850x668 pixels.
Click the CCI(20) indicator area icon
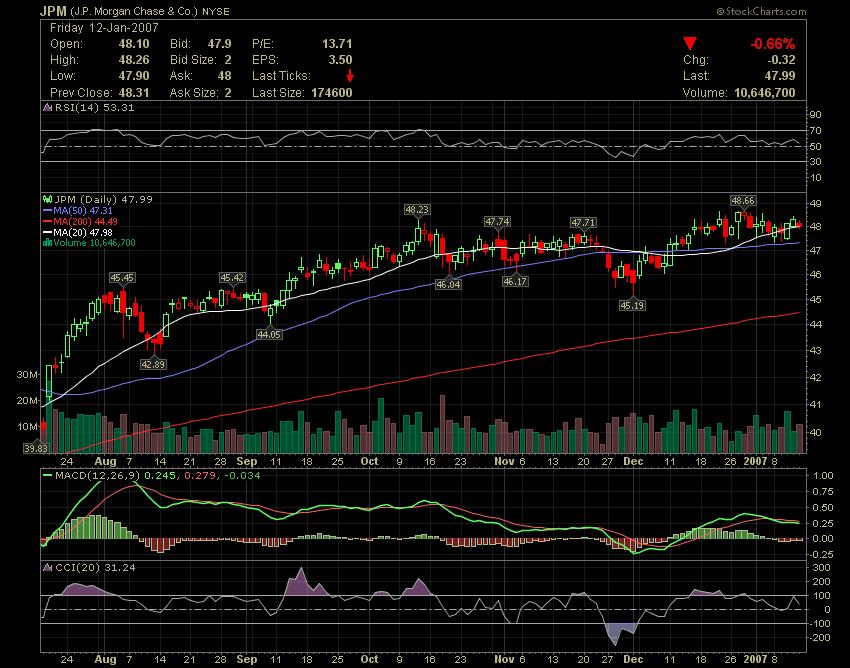pyautogui.click(x=48, y=567)
